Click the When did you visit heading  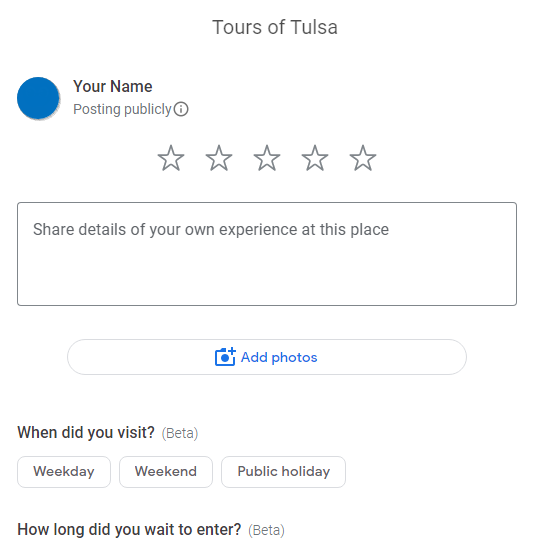86,432
